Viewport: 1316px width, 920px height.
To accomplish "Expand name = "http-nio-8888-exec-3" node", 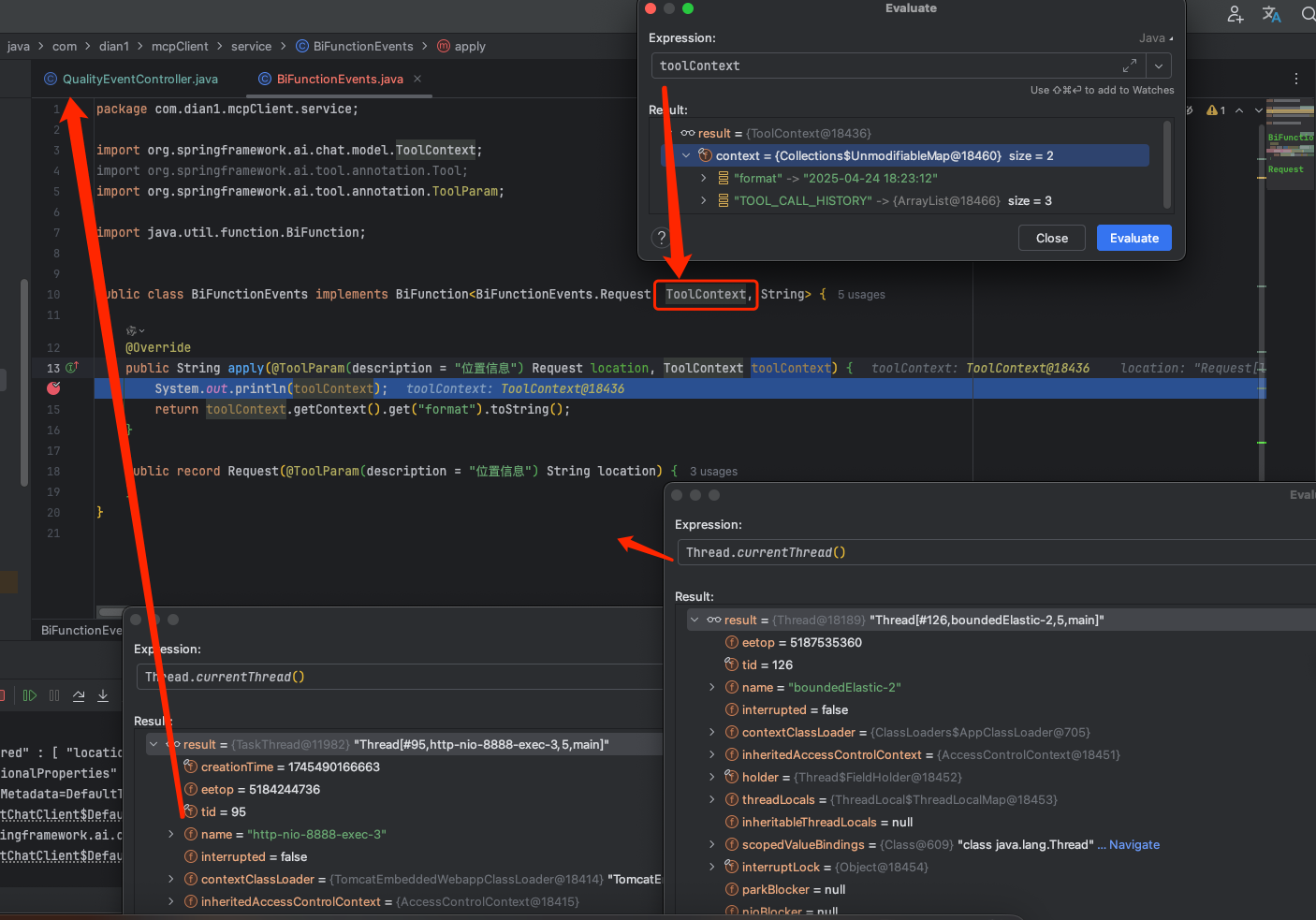I will point(171,834).
